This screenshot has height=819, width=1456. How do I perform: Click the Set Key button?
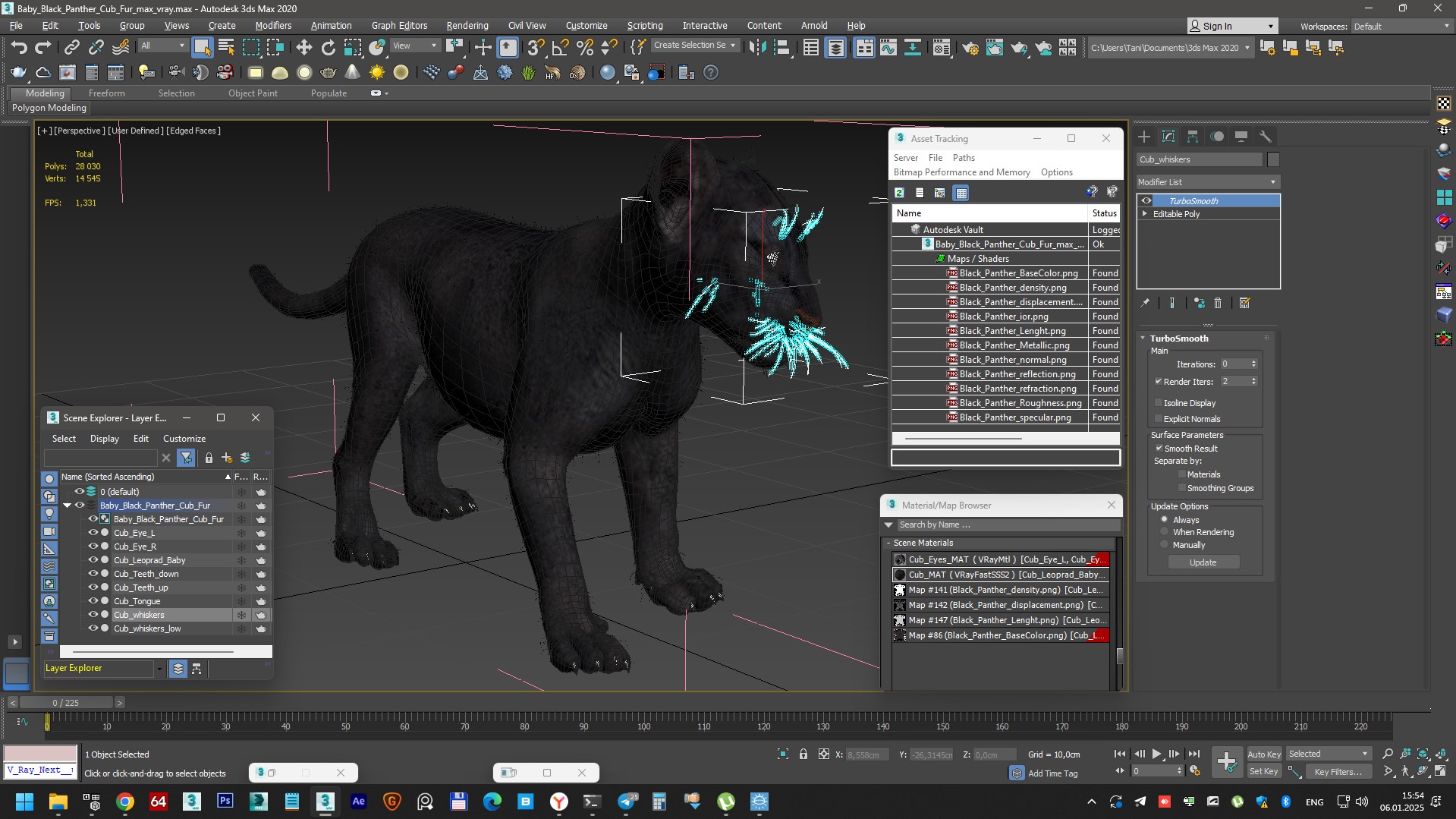pos(1264,772)
